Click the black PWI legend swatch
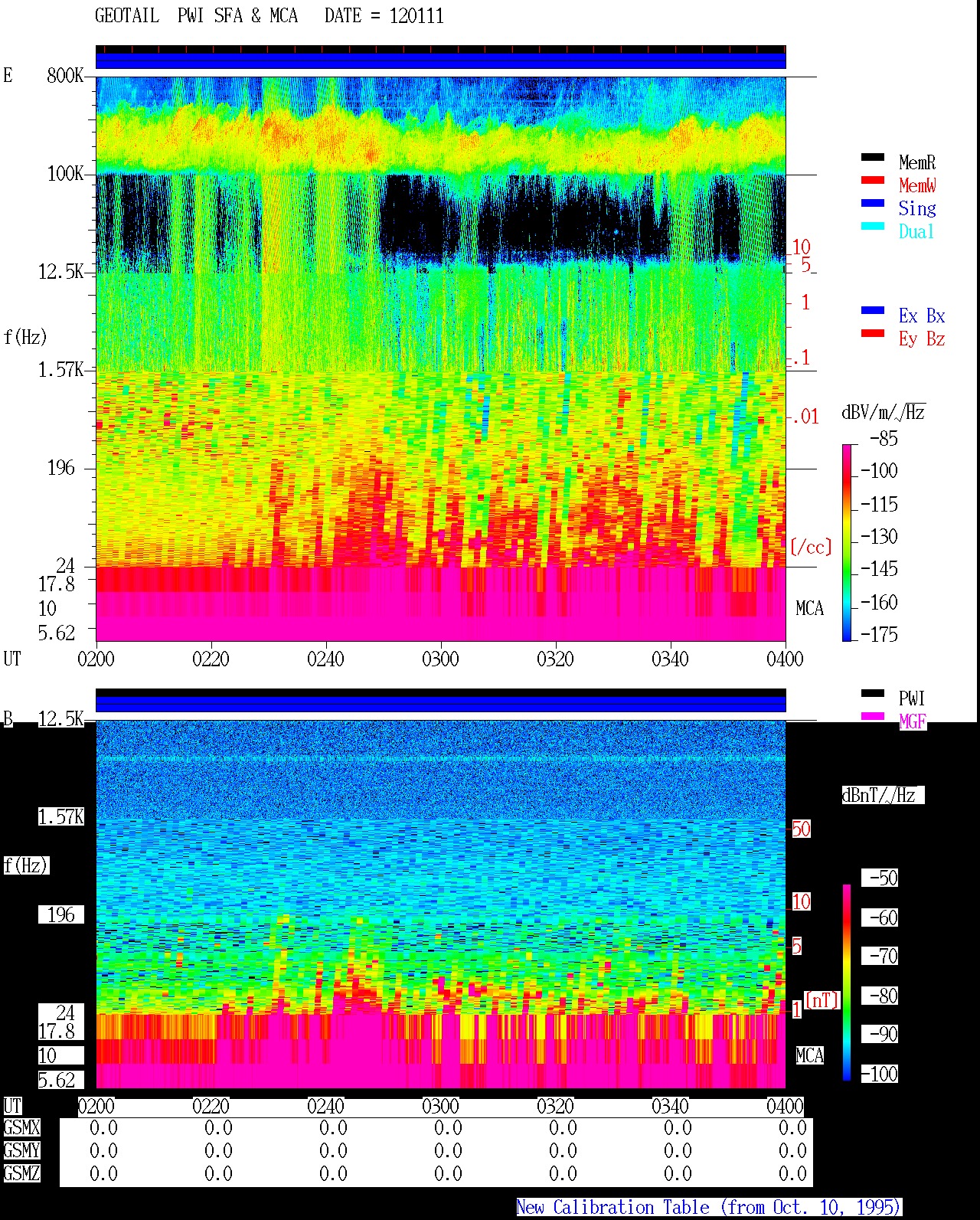The height and width of the screenshot is (1220, 980). click(873, 693)
